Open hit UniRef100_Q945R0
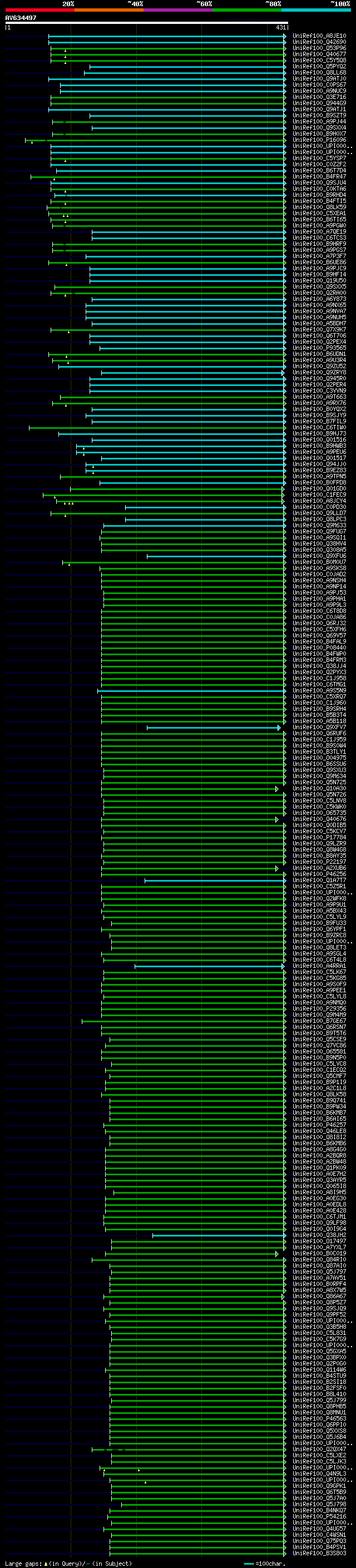Image resolution: width=356 pixels, height=1568 pixels. click(319, 378)
